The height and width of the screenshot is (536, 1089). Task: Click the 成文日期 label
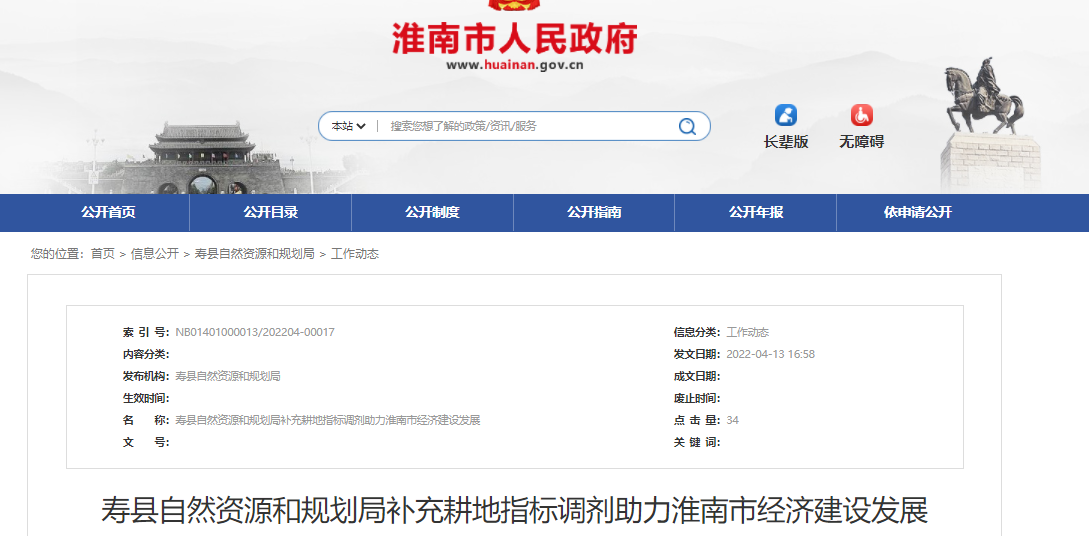(697, 376)
